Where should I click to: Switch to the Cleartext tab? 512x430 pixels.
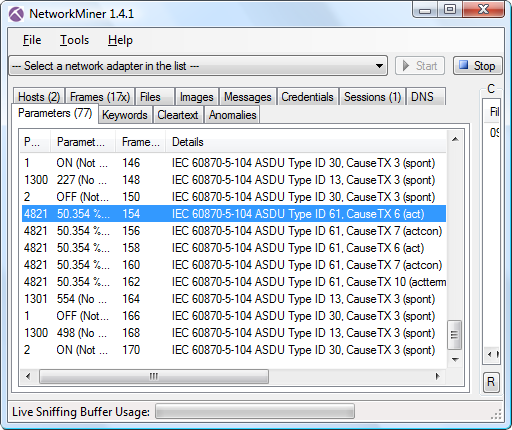pyautogui.click(x=178, y=115)
